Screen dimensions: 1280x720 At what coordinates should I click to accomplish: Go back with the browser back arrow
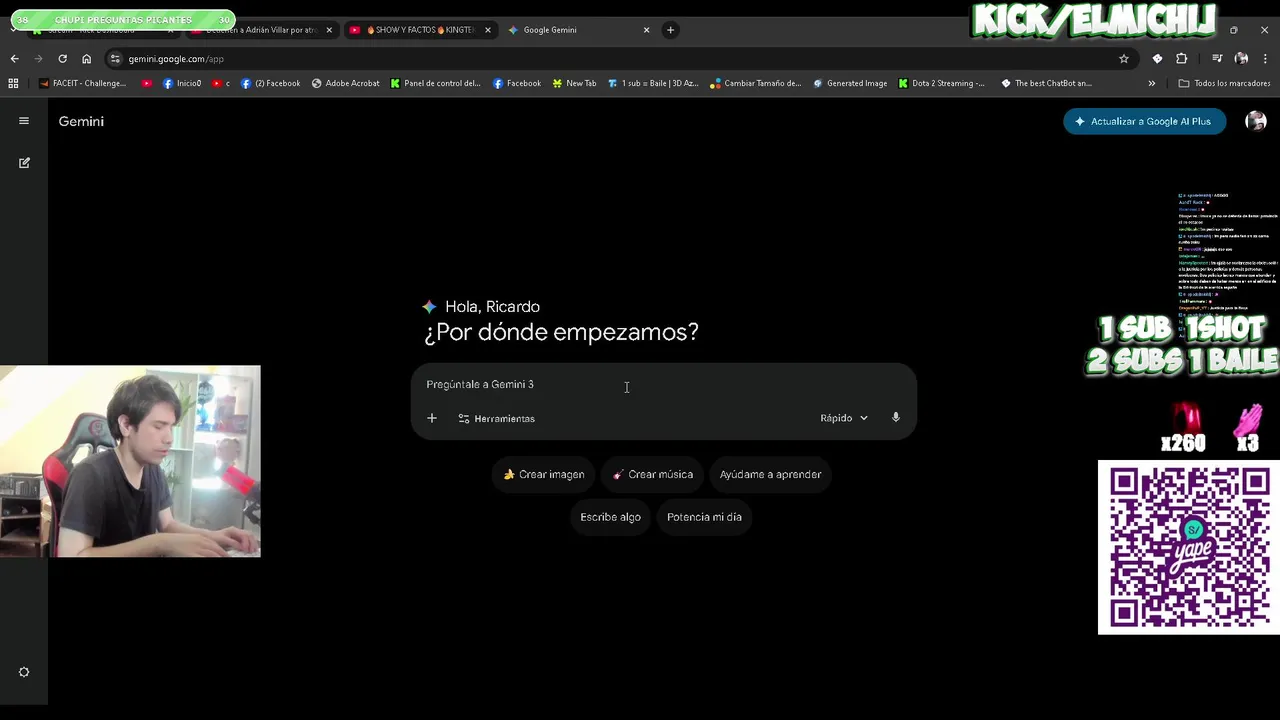[x=14, y=59]
